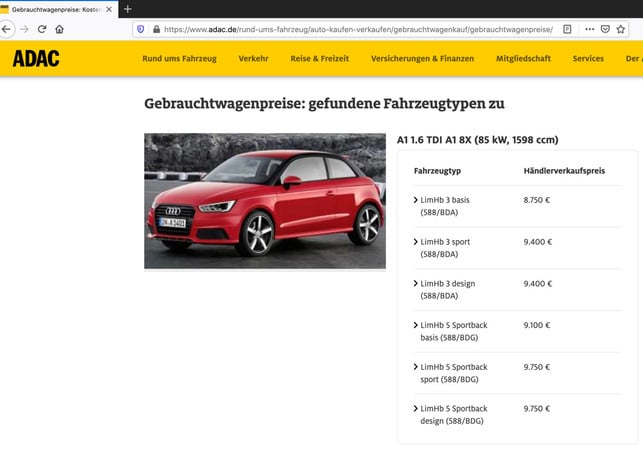
Task: Click the red Audi A1 photo
Action: (x=265, y=201)
